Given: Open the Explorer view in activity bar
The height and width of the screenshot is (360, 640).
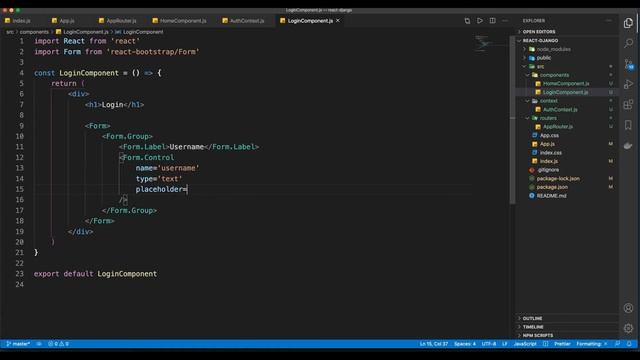Looking at the screenshot, I should (x=628, y=23).
